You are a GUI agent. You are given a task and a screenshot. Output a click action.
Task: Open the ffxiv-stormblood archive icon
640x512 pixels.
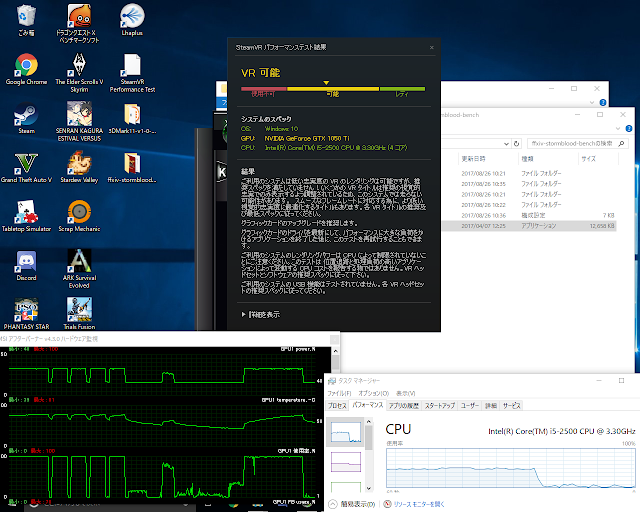tap(132, 167)
